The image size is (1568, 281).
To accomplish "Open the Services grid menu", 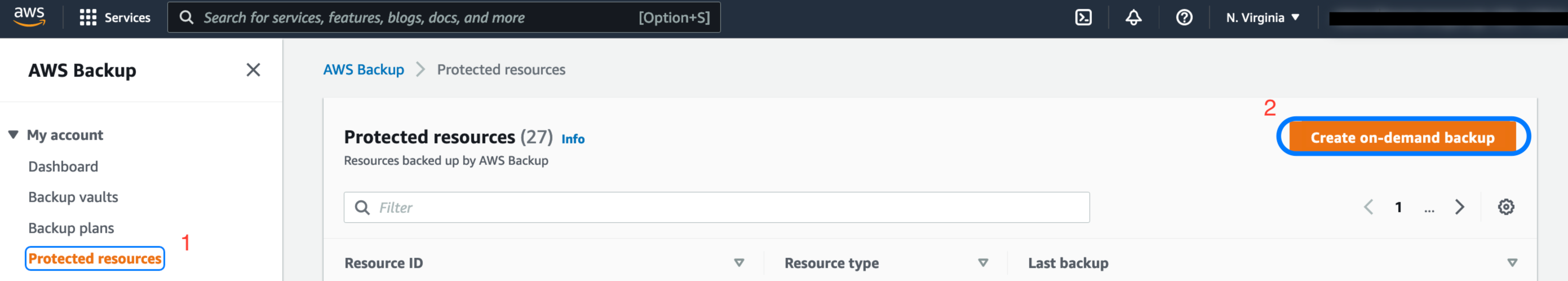I will 114,17.
